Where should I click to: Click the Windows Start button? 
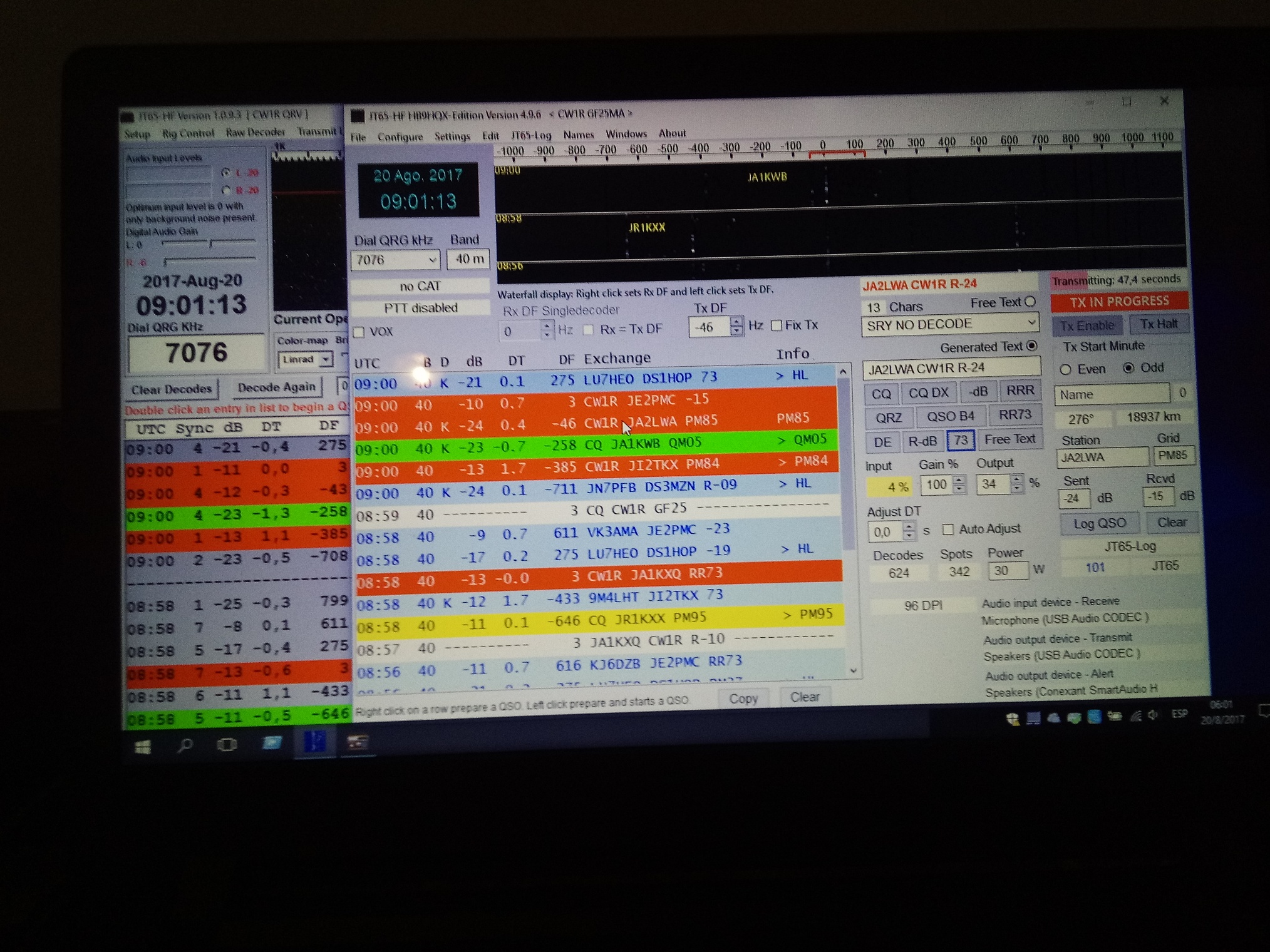click(143, 747)
